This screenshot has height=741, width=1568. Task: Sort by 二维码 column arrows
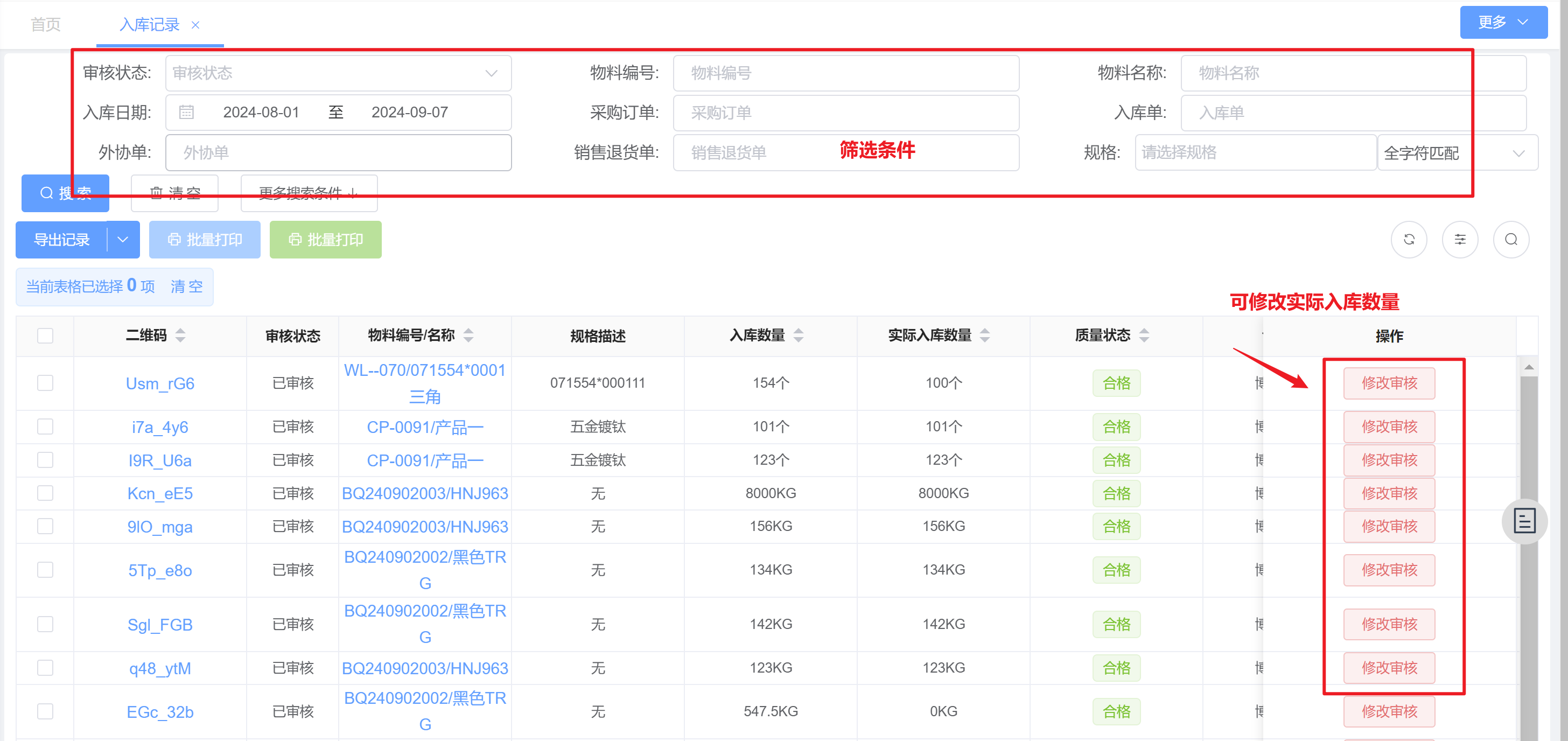point(180,335)
